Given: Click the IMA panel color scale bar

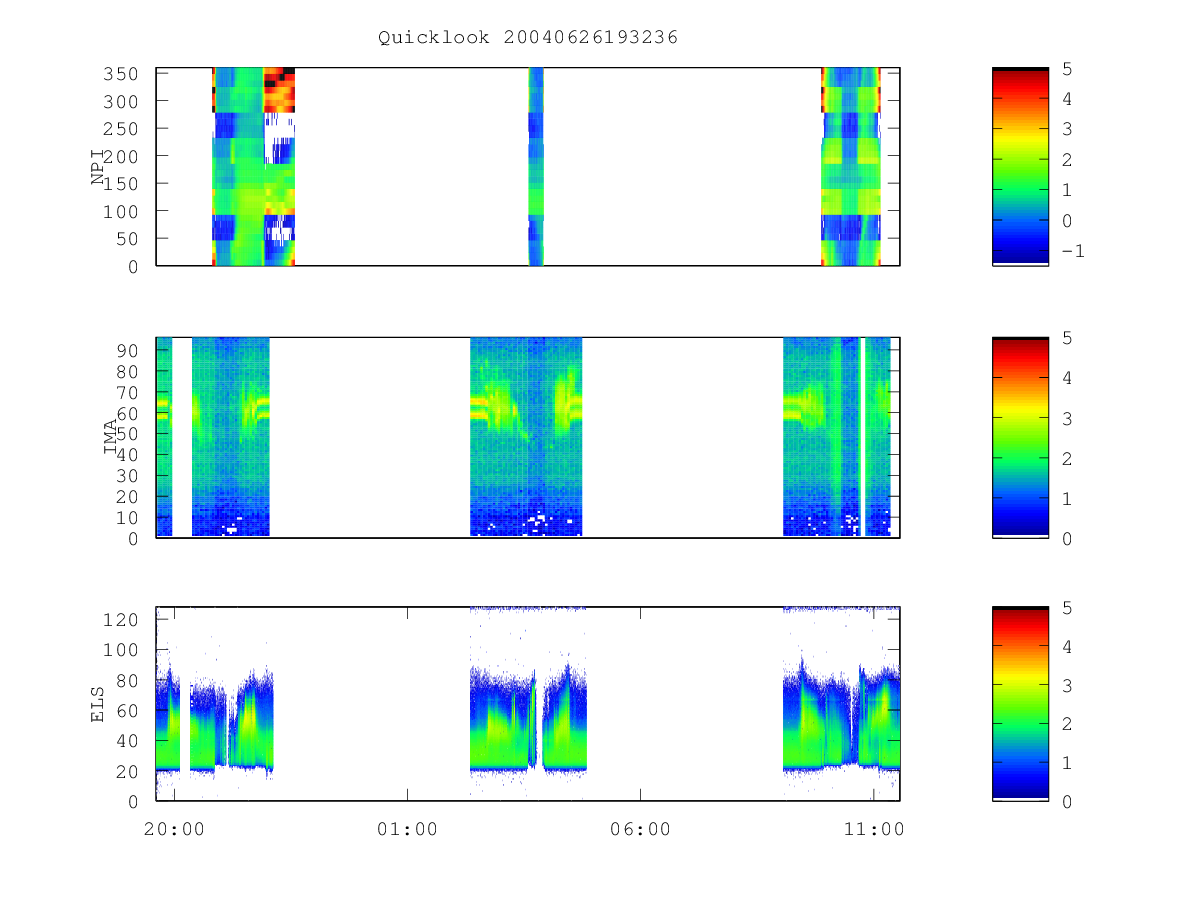Looking at the screenshot, I should pos(1020,437).
